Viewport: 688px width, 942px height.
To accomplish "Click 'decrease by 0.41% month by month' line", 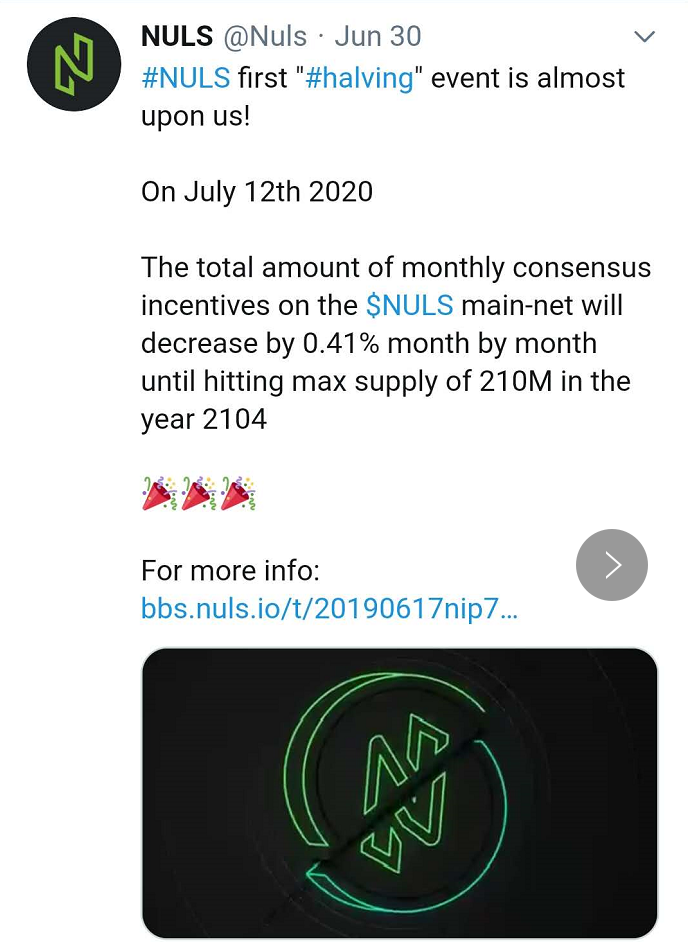I will 369,344.
